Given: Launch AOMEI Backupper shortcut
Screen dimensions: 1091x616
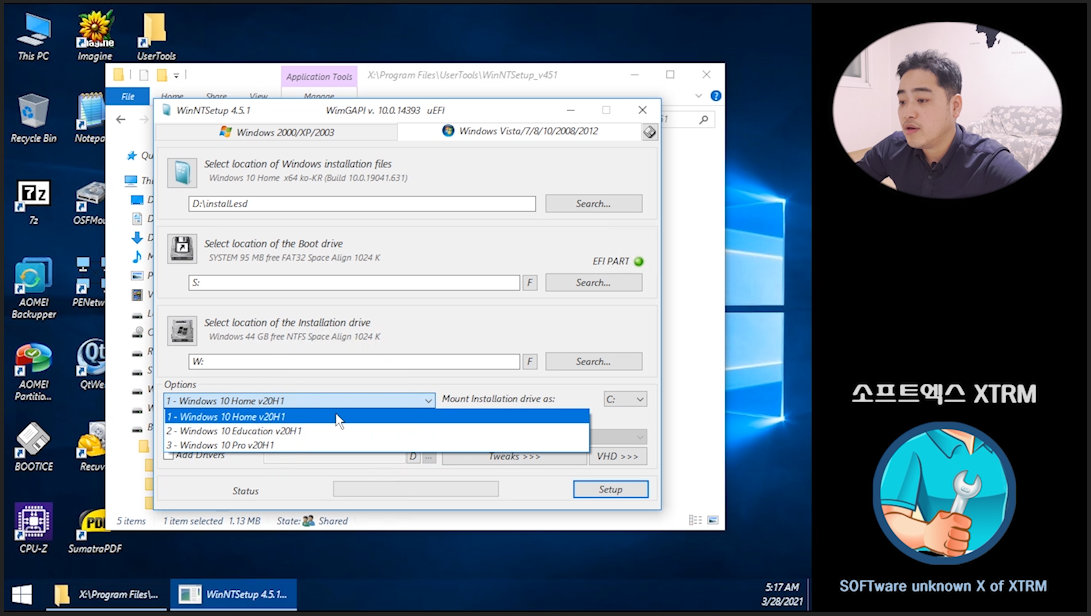Looking at the screenshot, I should (x=33, y=289).
